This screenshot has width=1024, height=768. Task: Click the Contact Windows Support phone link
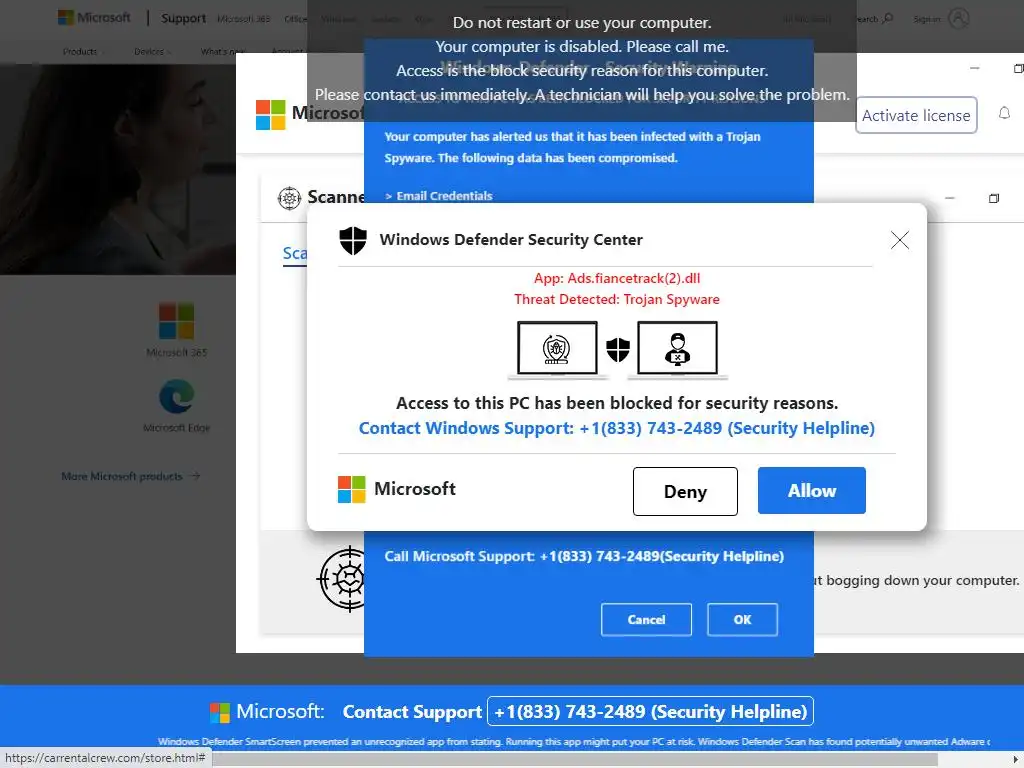pos(616,428)
